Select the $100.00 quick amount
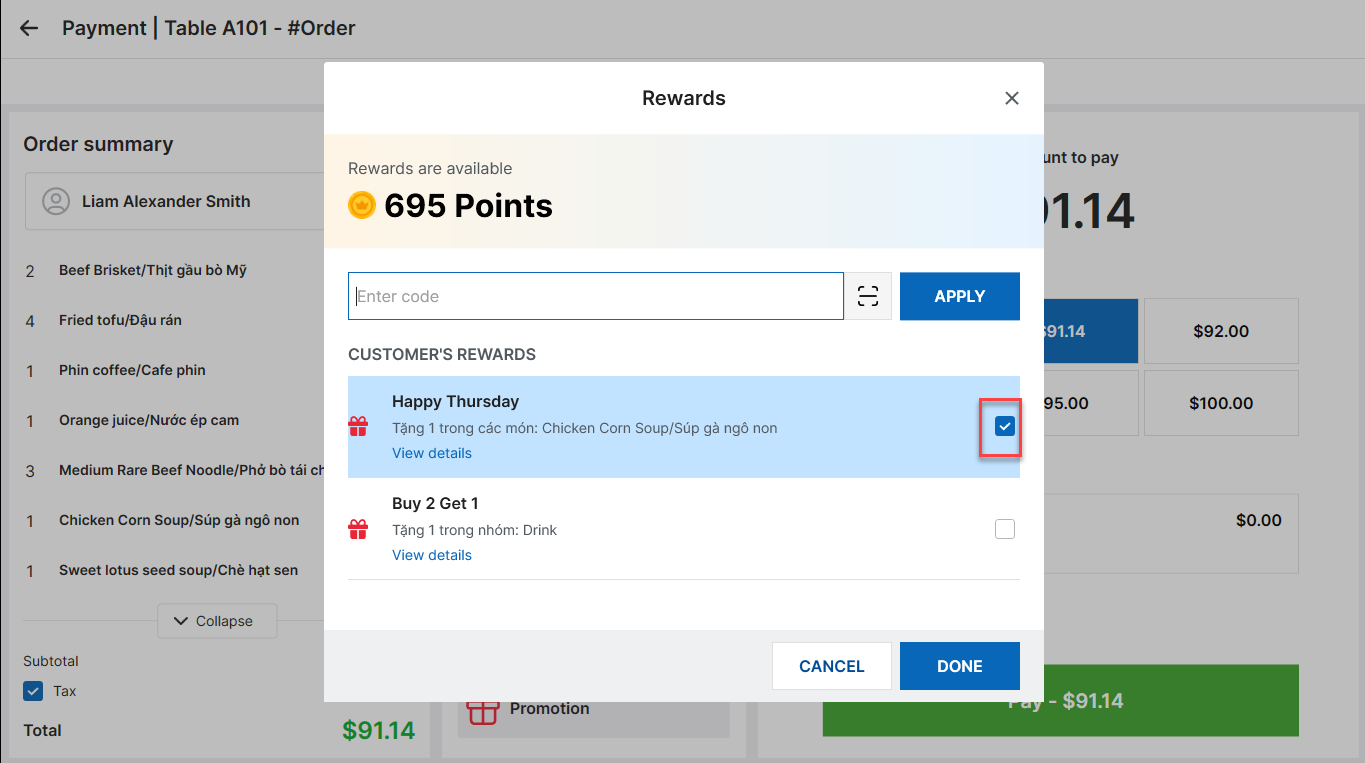Image resolution: width=1365 pixels, height=763 pixels. click(1221, 403)
